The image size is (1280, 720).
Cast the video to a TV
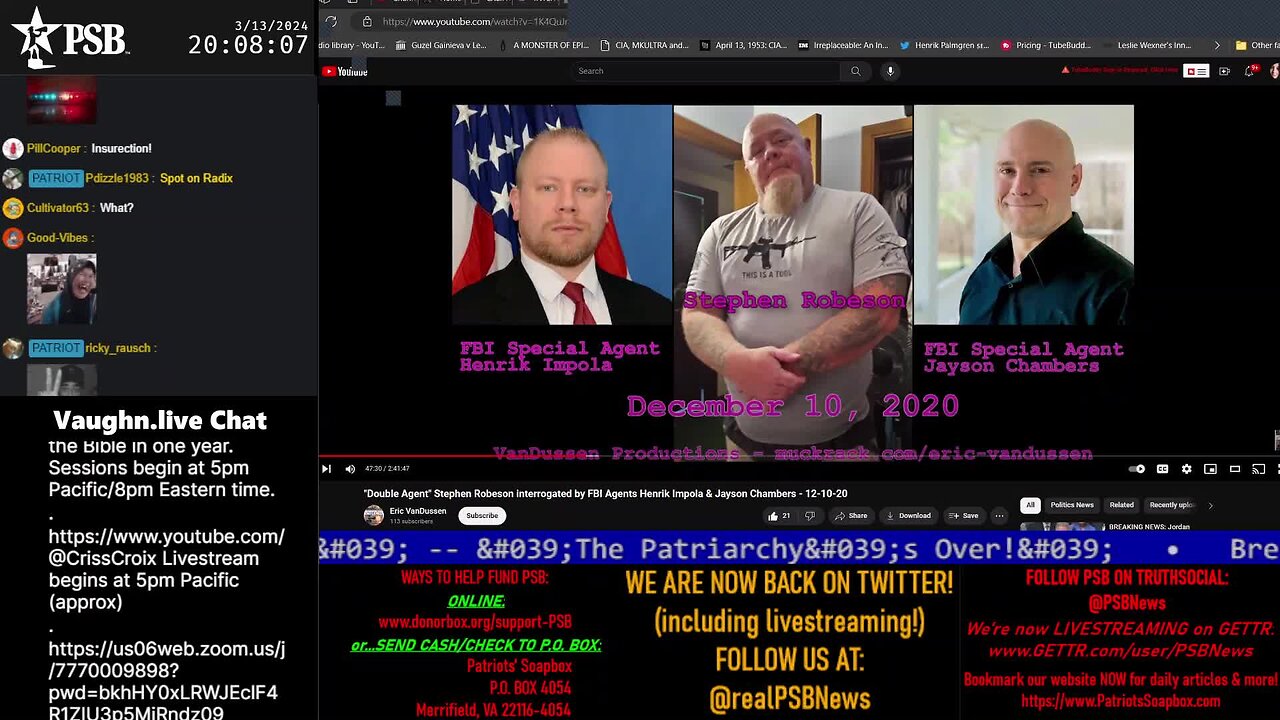tap(1259, 469)
